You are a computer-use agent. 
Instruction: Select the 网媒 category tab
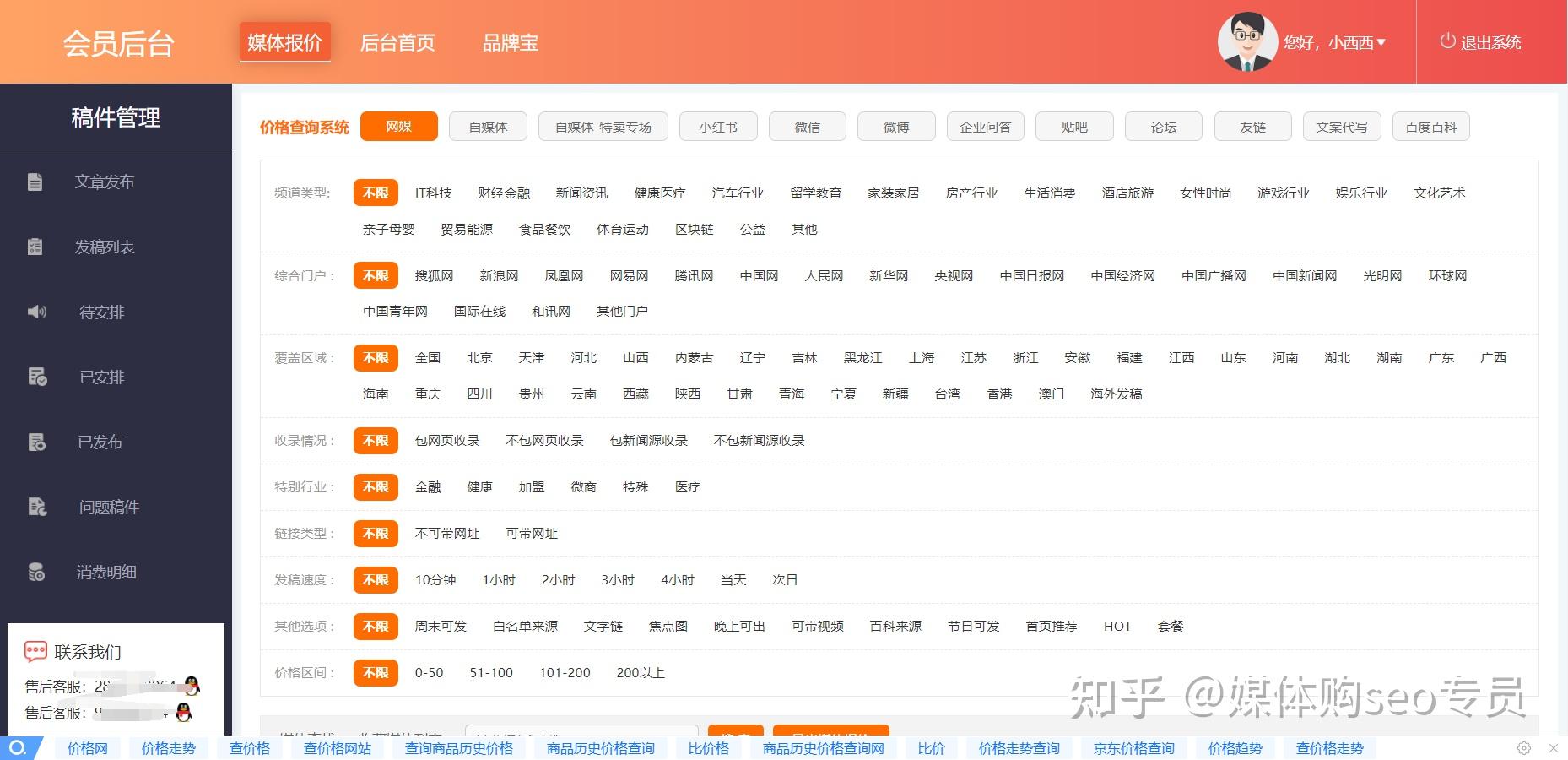[399, 127]
